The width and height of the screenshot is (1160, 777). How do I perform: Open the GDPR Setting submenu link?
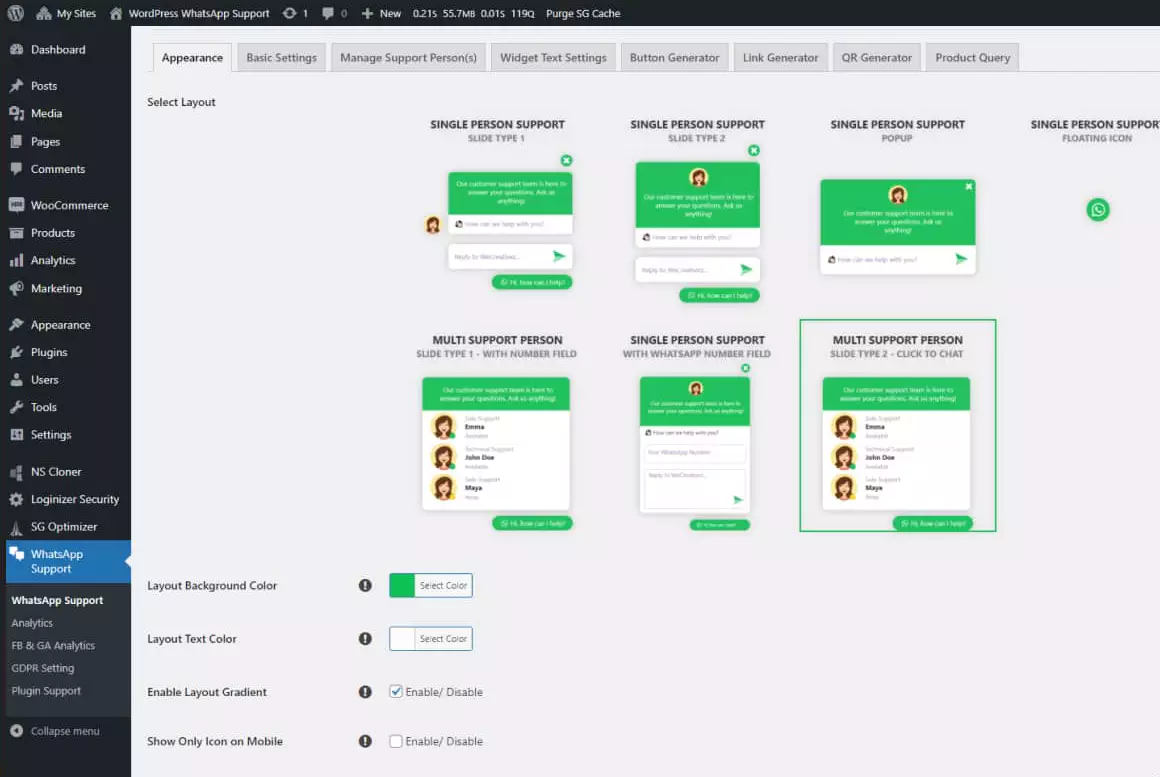pos(43,668)
